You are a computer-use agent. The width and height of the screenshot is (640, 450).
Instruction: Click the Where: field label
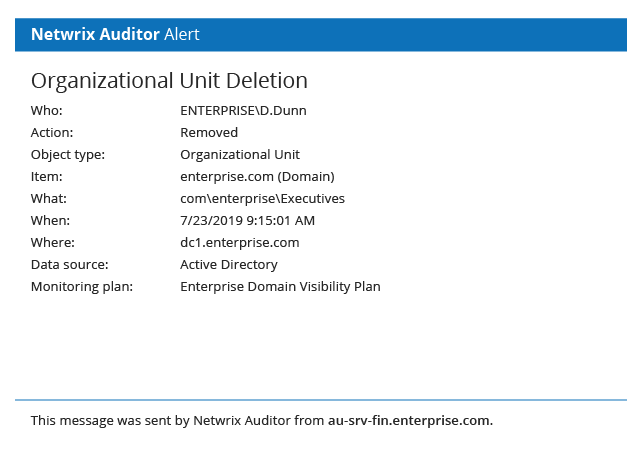click(x=53, y=242)
